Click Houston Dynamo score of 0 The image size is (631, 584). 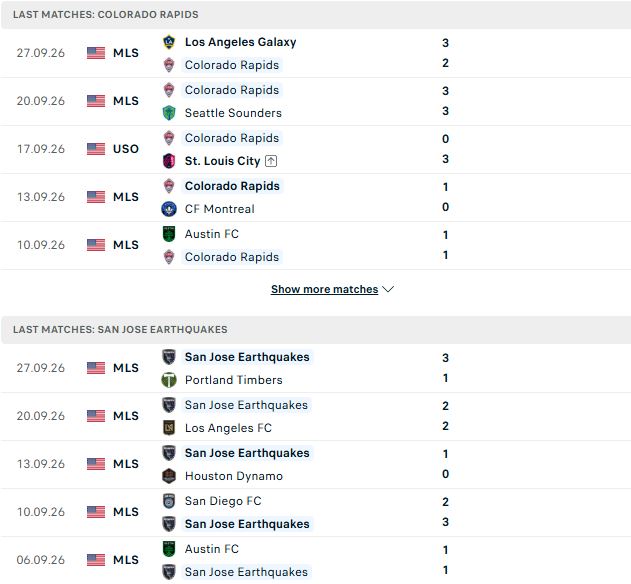tap(445, 474)
